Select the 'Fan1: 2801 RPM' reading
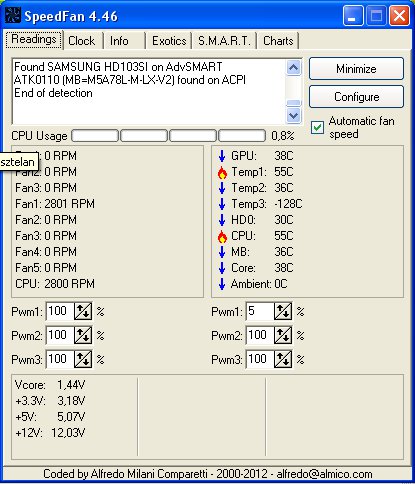Image resolution: width=415 pixels, height=484 pixels. click(x=55, y=204)
